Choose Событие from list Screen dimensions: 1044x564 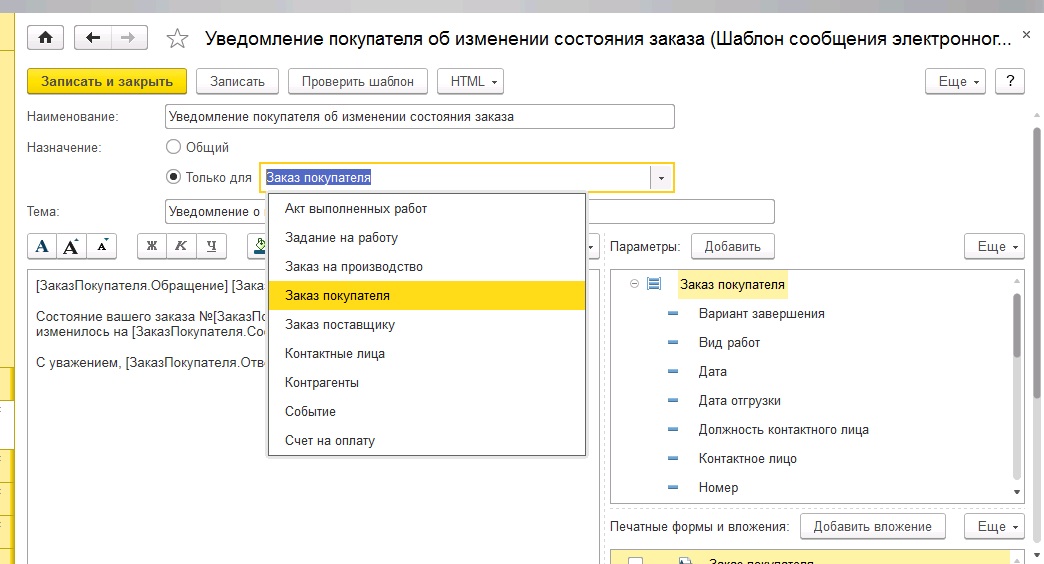[427, 412]
